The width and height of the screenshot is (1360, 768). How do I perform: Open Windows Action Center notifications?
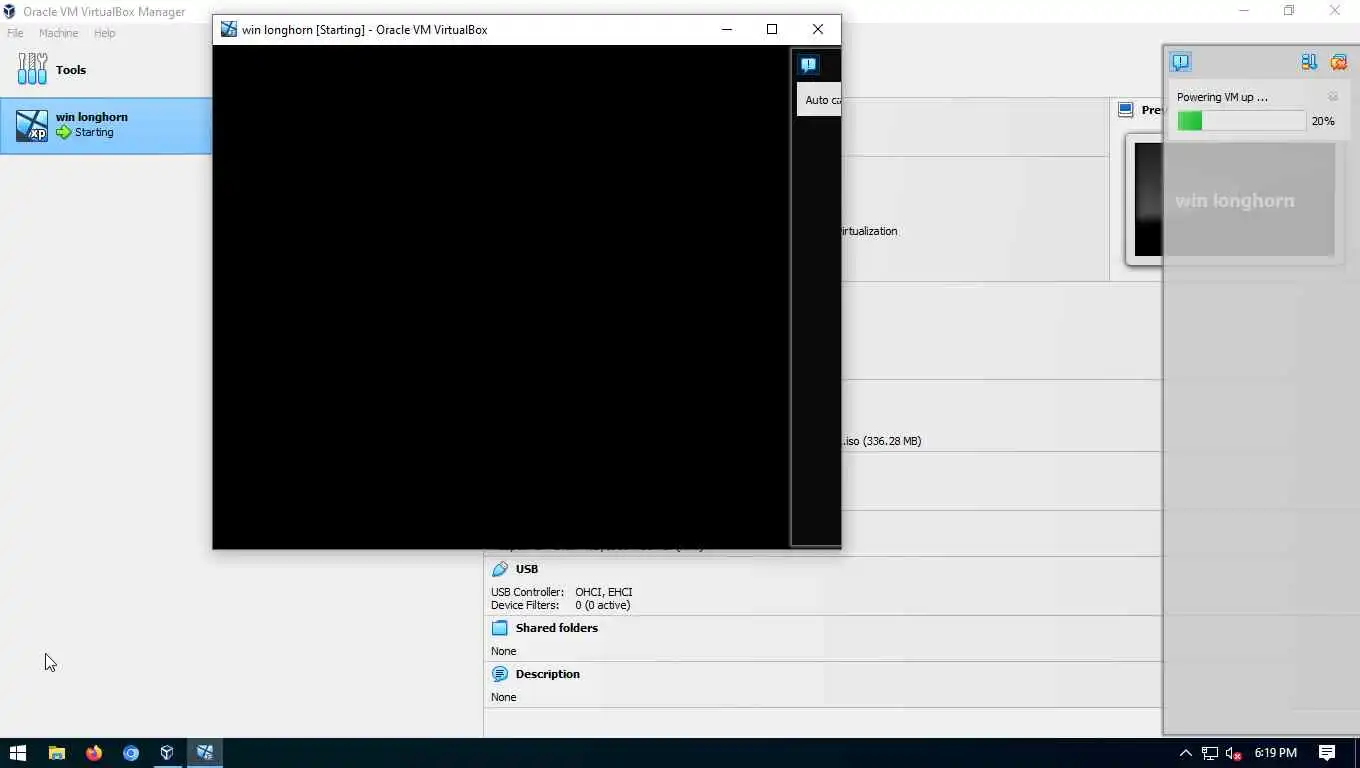pos(1327,753)
